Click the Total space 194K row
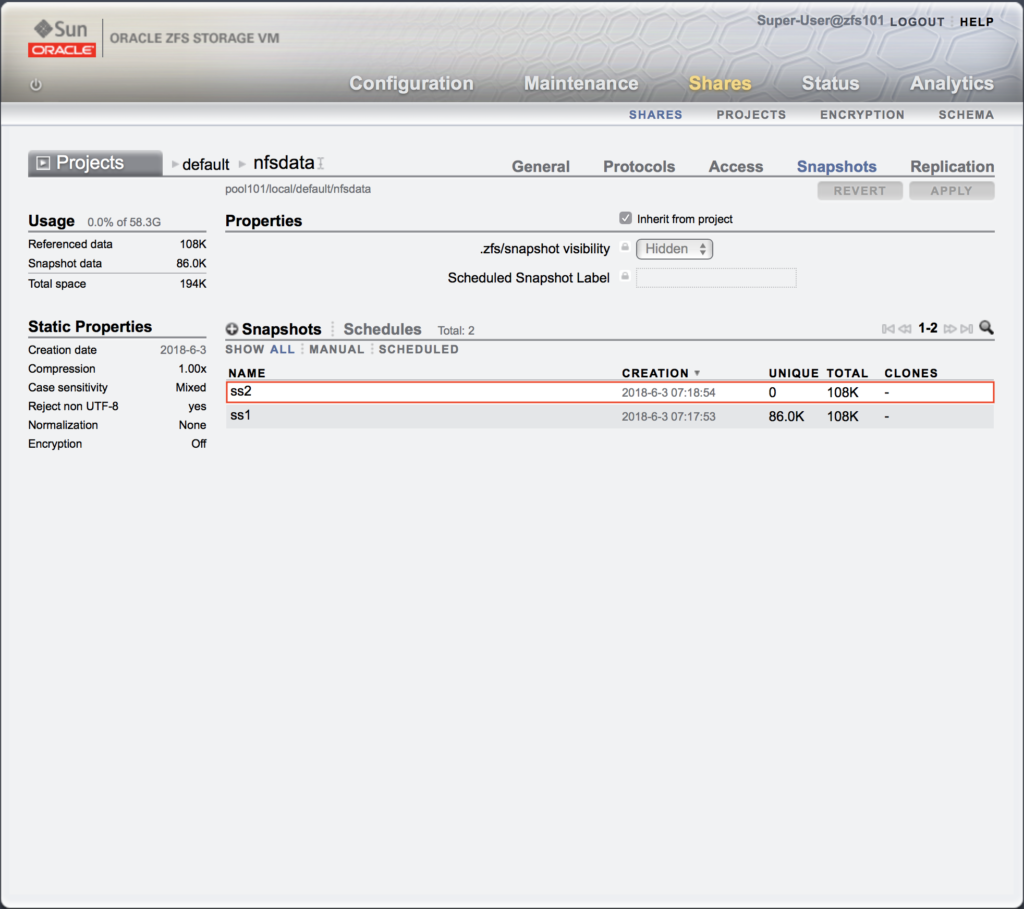The height and width of the screenshot is (909, 1024). (117, 284)
